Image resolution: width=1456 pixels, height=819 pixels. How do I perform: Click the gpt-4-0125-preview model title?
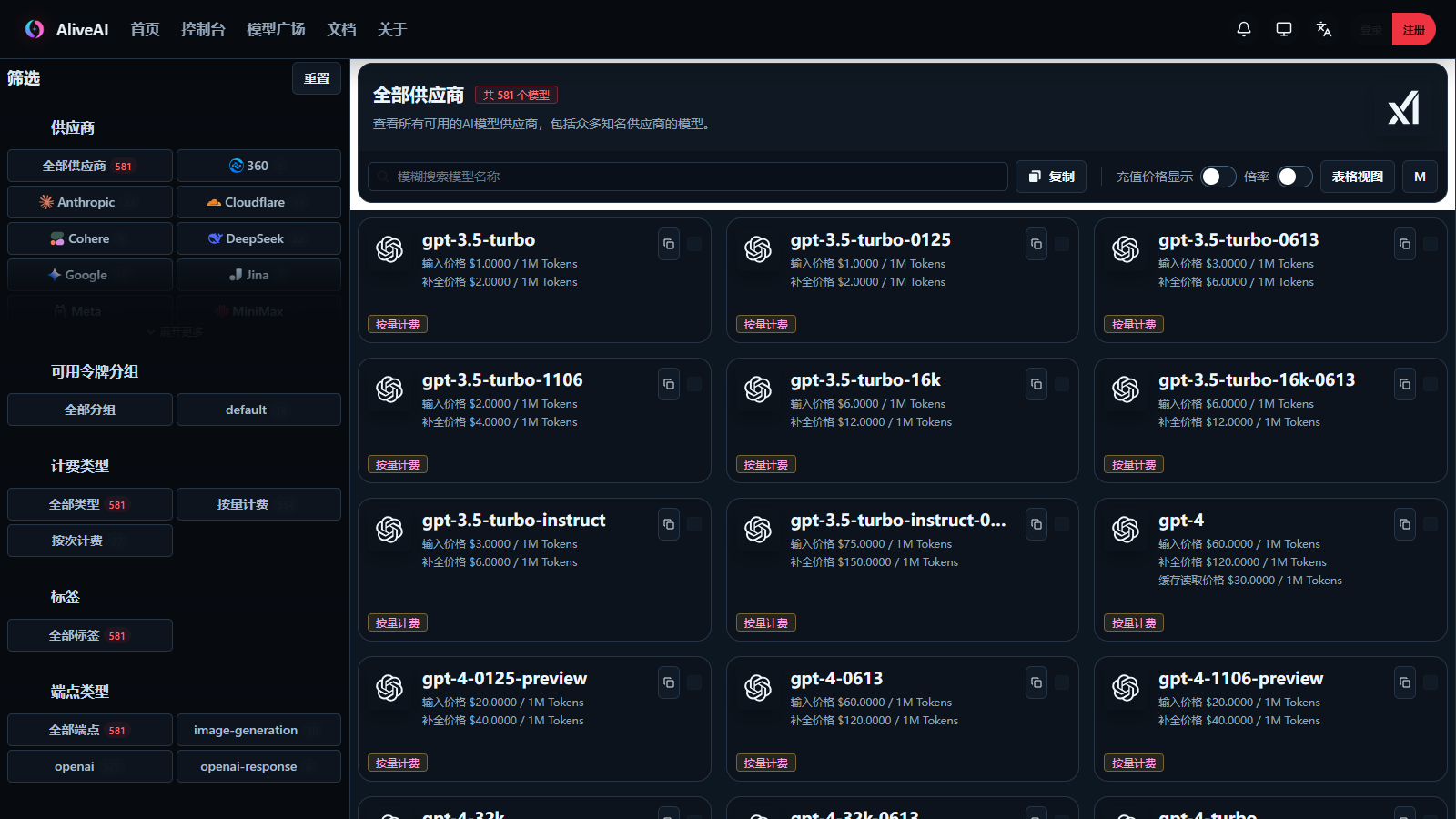[504, 678]
